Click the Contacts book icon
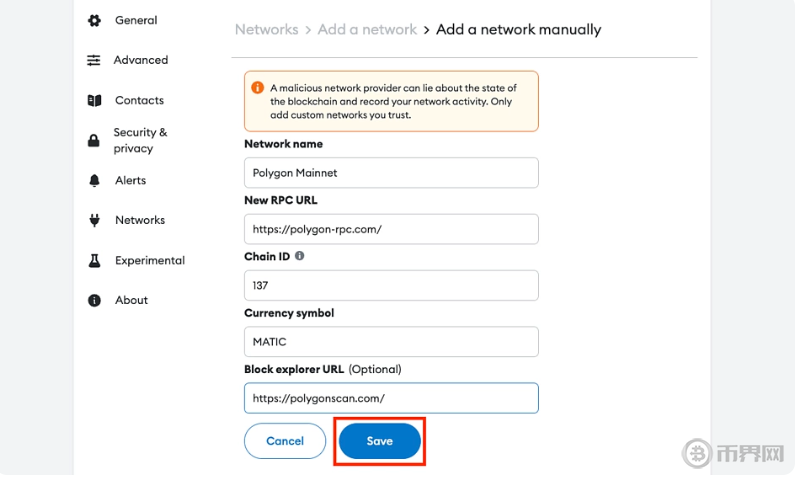 point(94,100)
